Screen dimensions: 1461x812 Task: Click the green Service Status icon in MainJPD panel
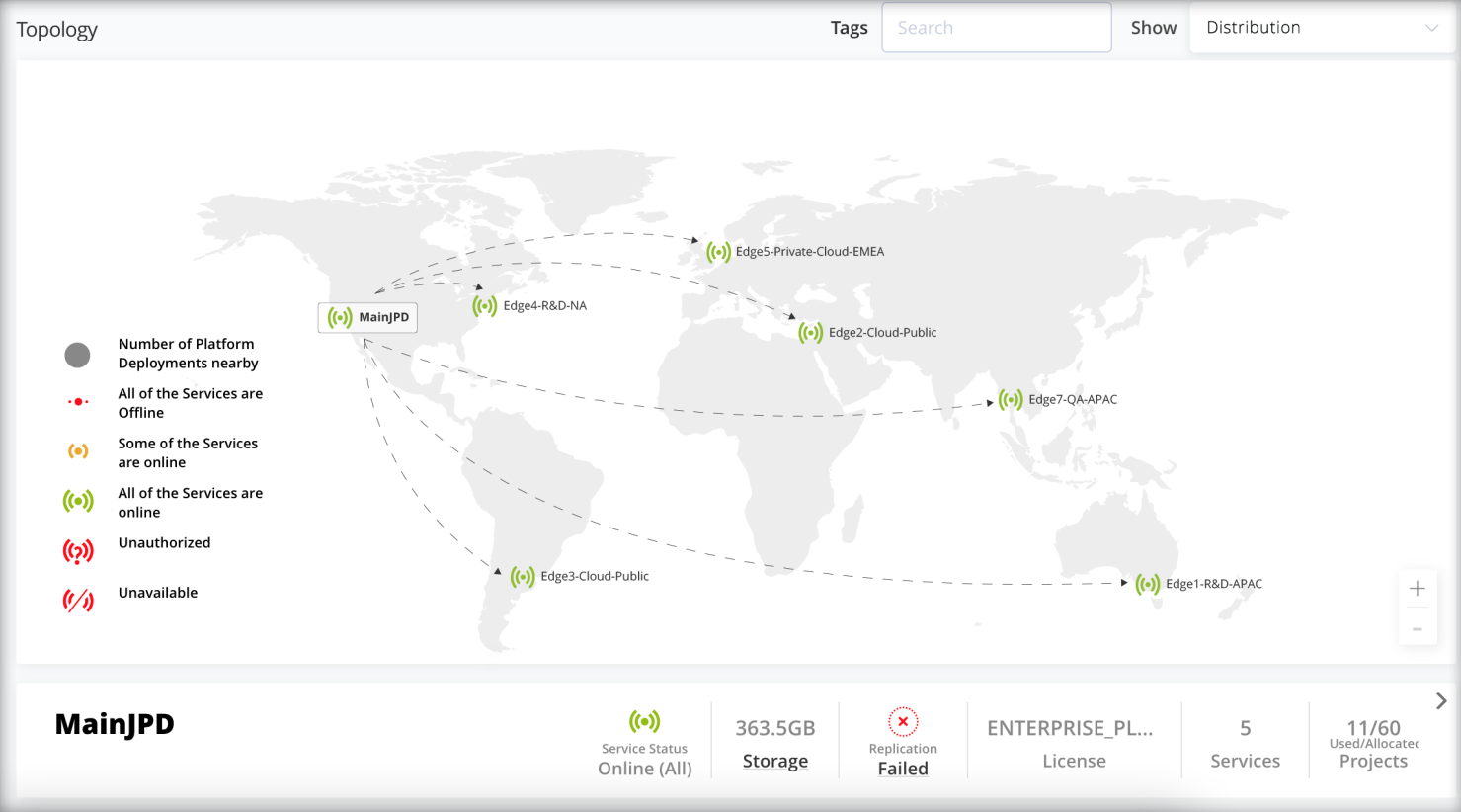tap(645, 722)
